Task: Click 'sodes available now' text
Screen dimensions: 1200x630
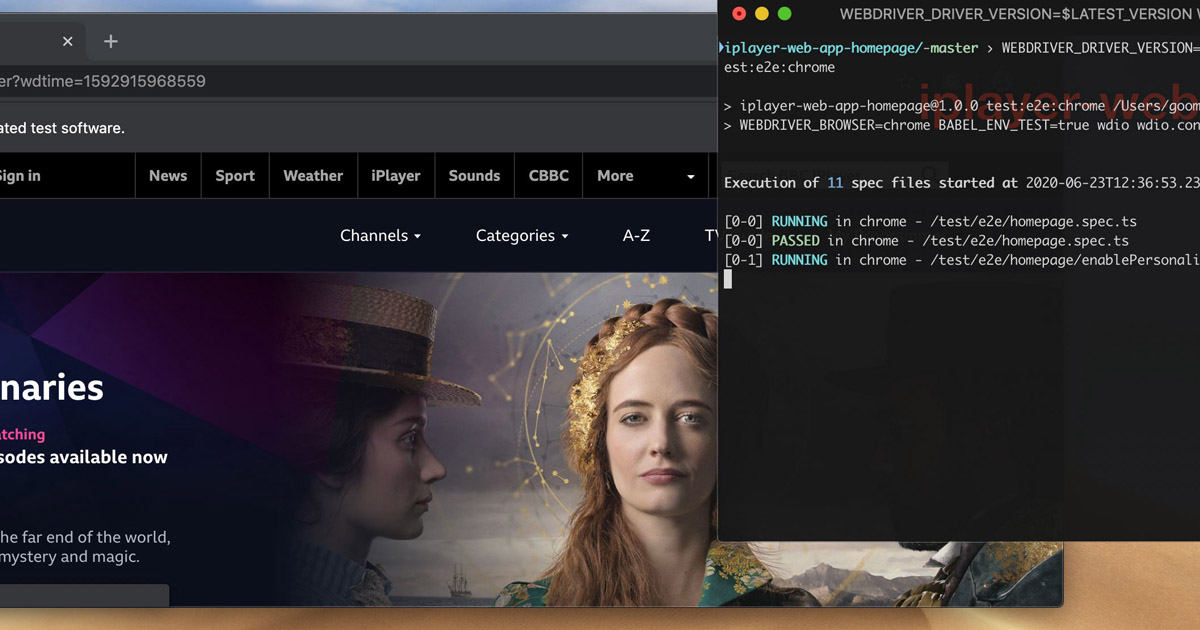Action: [84, 457]
